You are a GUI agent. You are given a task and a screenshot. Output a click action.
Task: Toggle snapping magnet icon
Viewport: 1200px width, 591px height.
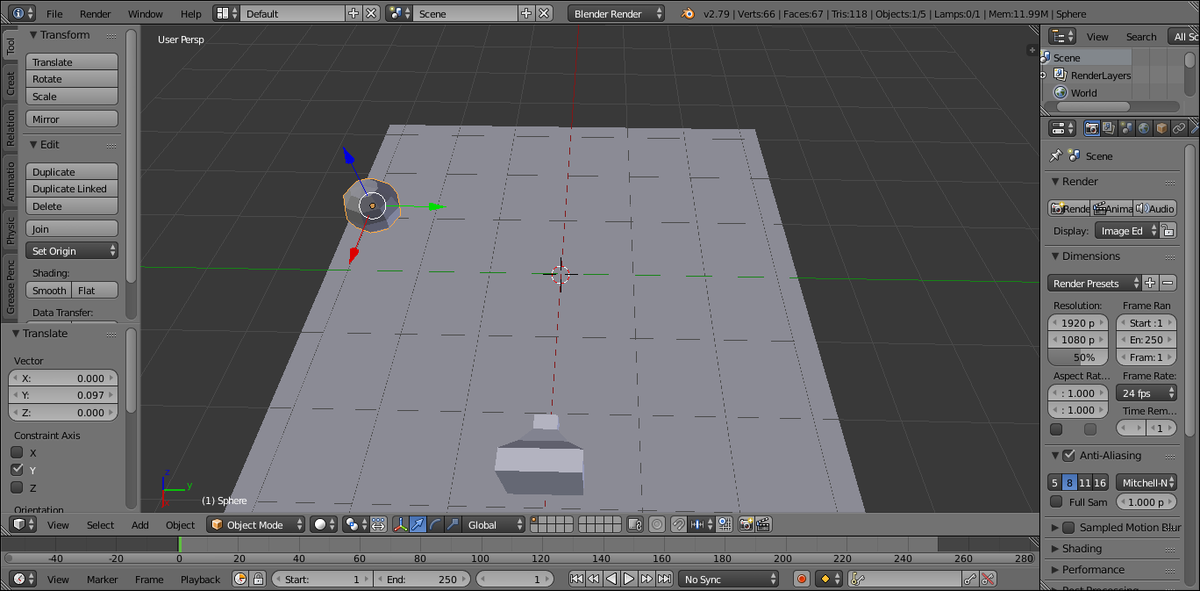coord(678,524)
